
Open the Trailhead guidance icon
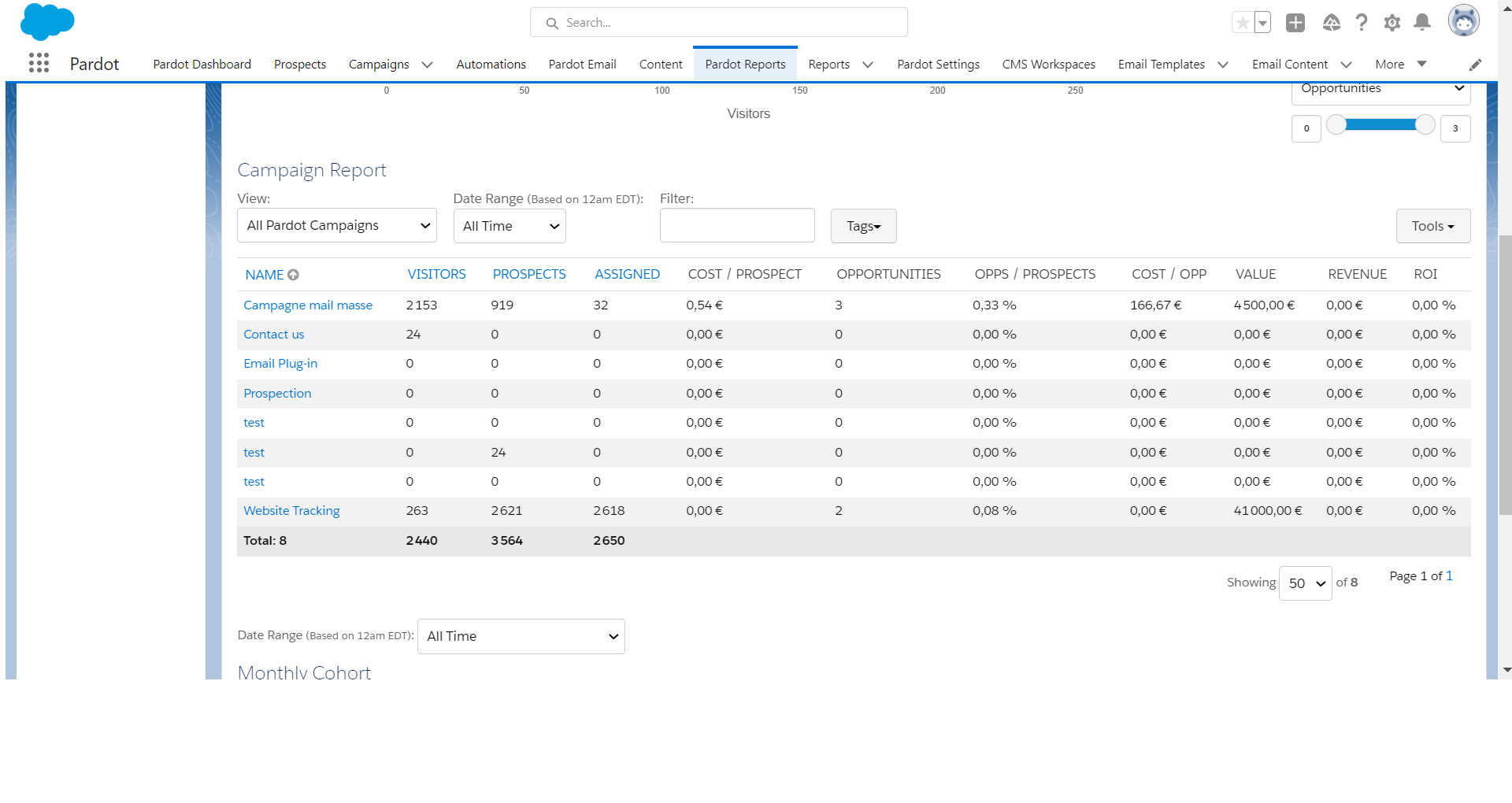pos(1331,23)
